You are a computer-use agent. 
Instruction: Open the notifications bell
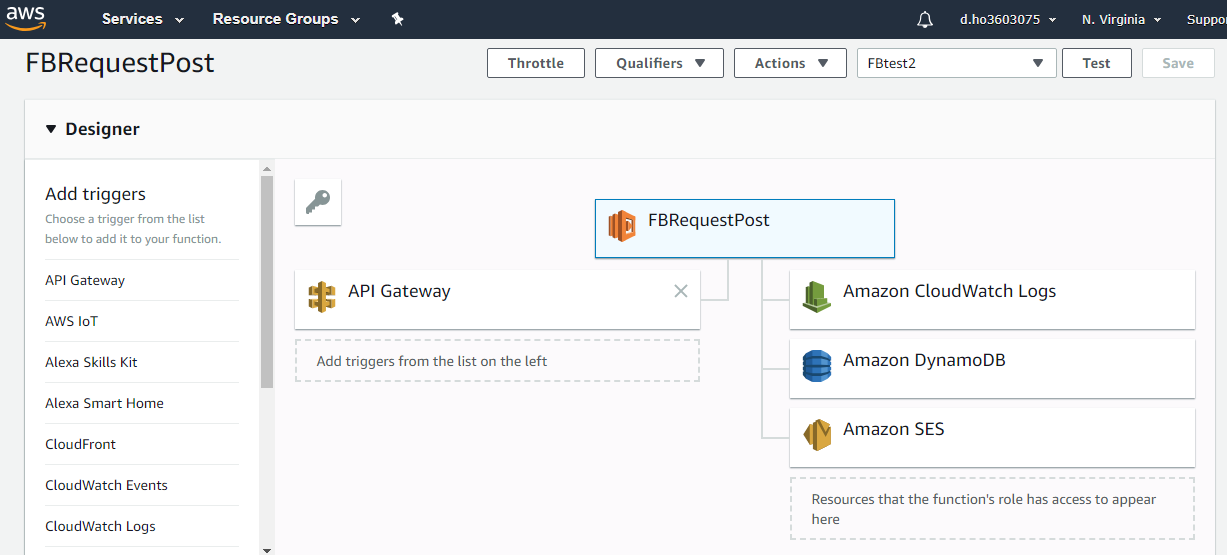(x=925, y=19)
